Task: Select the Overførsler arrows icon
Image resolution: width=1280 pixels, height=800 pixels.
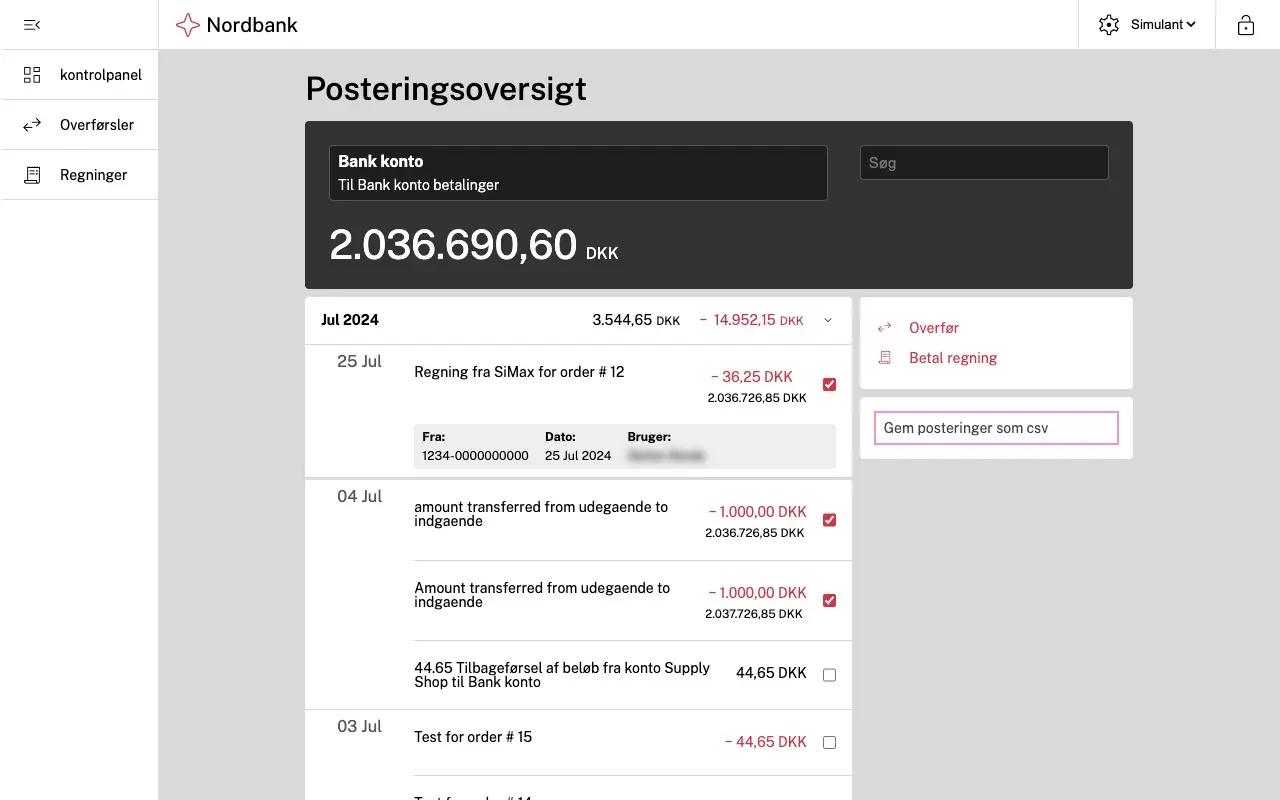Action: click(x=30, y=124)
